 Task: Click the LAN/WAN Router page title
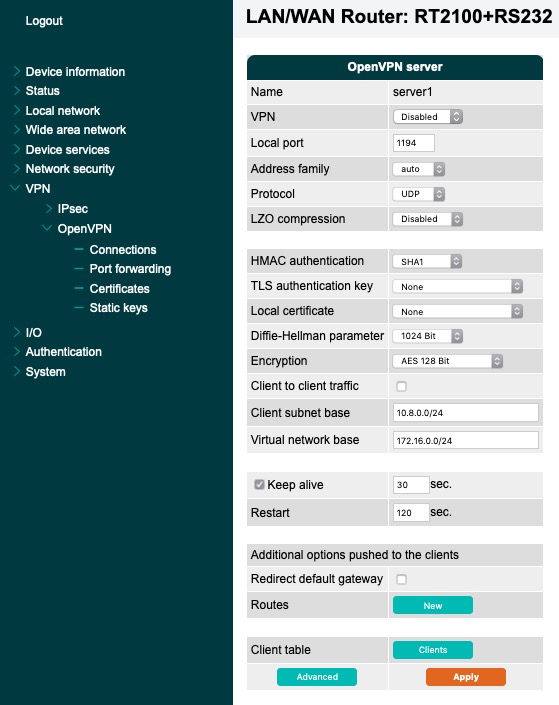click(x=398, y=17)
